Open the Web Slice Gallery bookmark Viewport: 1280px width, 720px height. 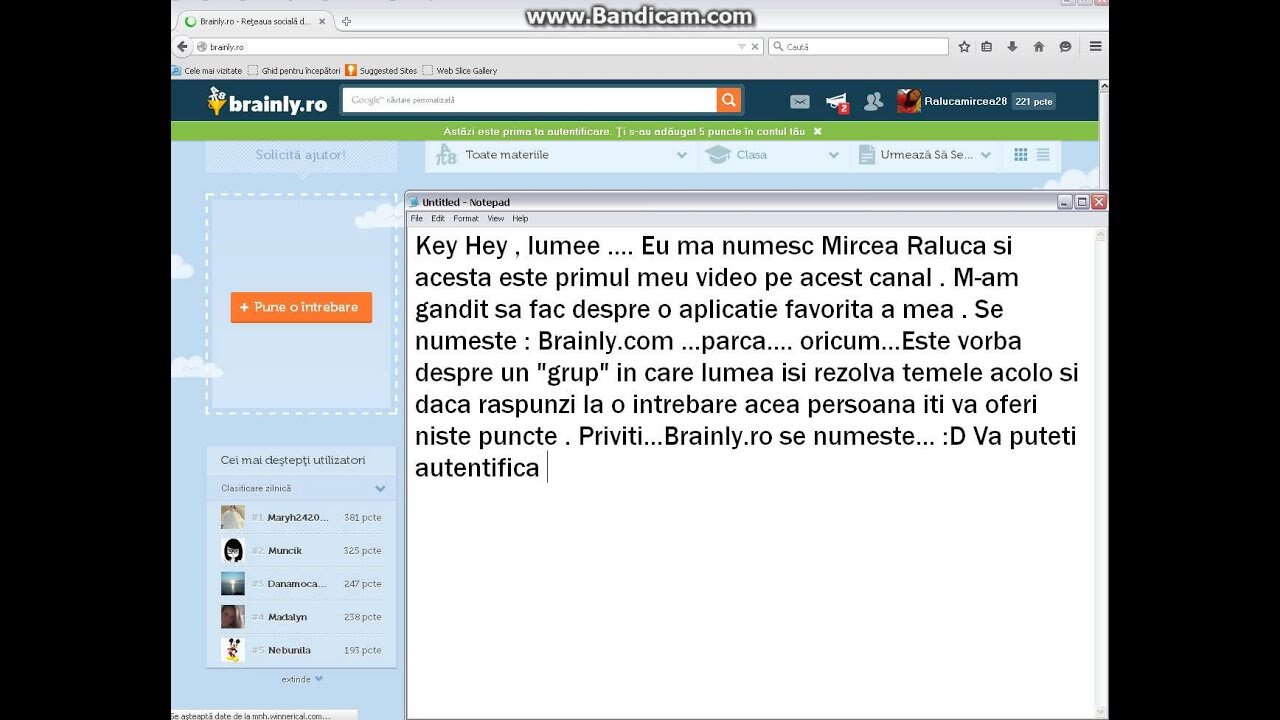point(460,71)
